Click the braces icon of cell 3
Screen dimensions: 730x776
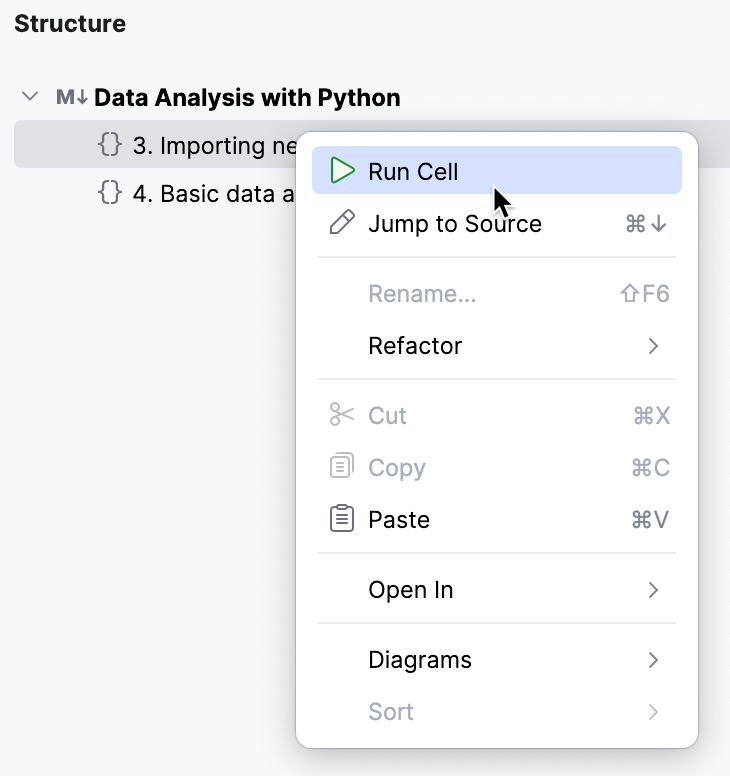[x=110, y=145]
